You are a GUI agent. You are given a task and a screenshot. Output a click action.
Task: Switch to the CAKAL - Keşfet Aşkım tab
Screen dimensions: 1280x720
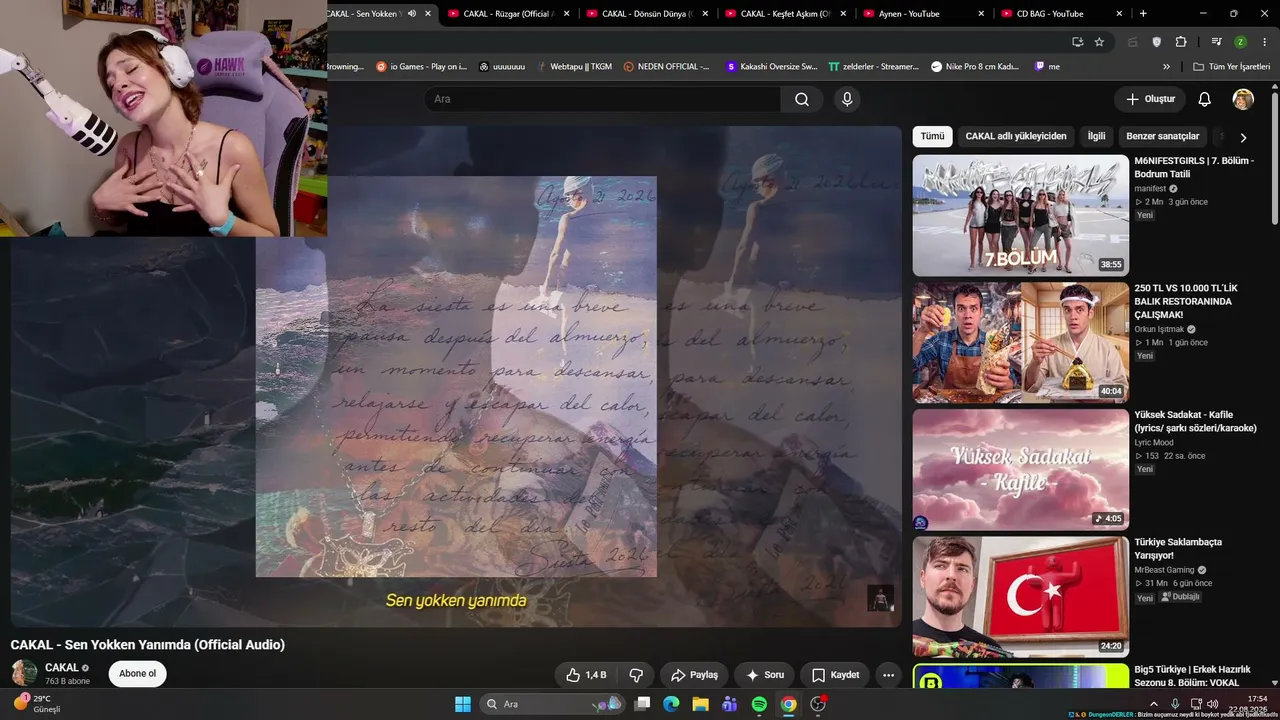tap(786, 14)
